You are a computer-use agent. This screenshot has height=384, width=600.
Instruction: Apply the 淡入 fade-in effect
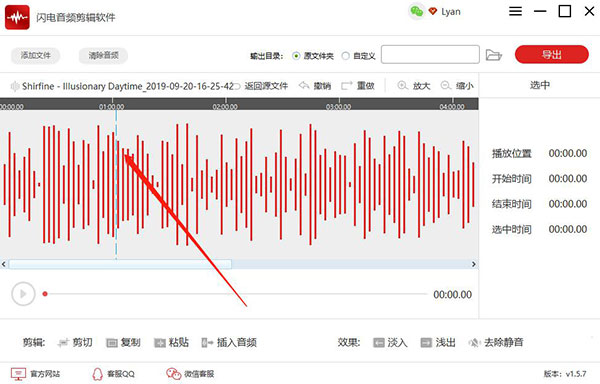click(x=390, y=342)
